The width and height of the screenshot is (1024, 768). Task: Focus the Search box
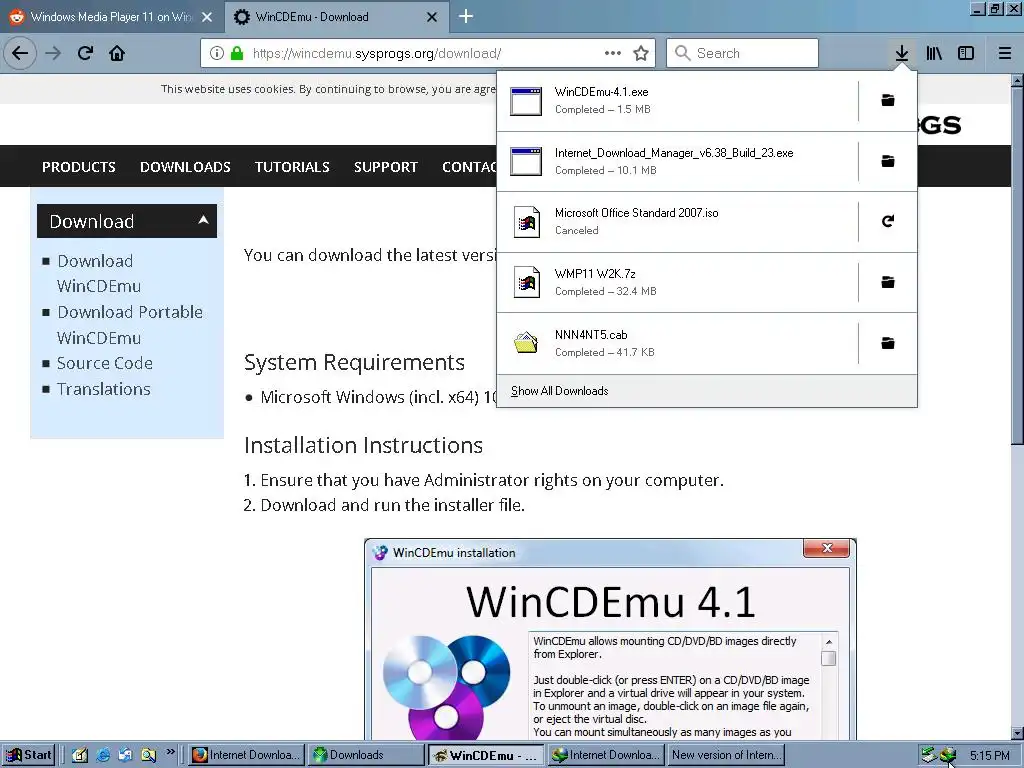point(742,53)
